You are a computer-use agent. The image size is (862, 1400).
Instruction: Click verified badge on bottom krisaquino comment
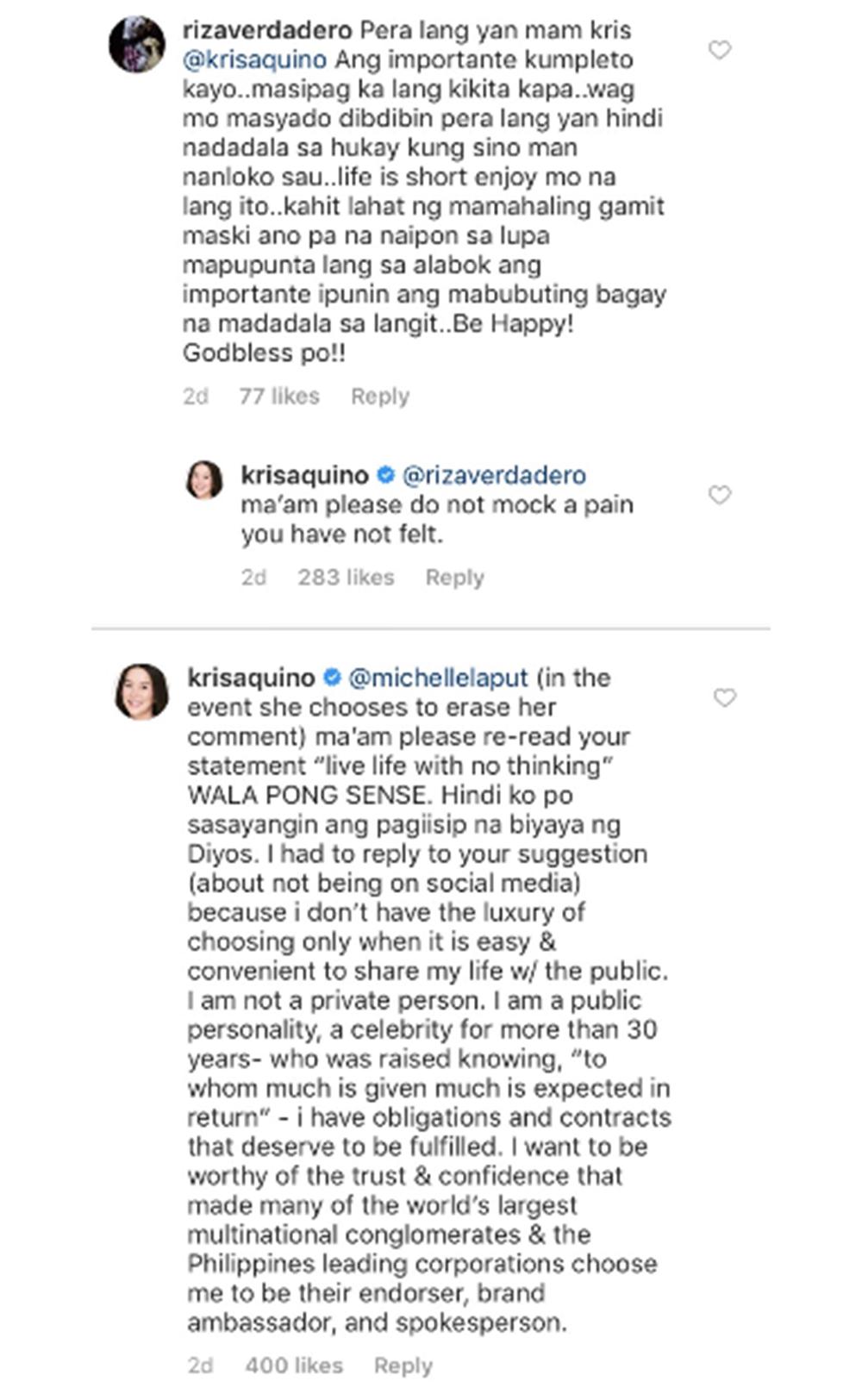click(332, 678)
